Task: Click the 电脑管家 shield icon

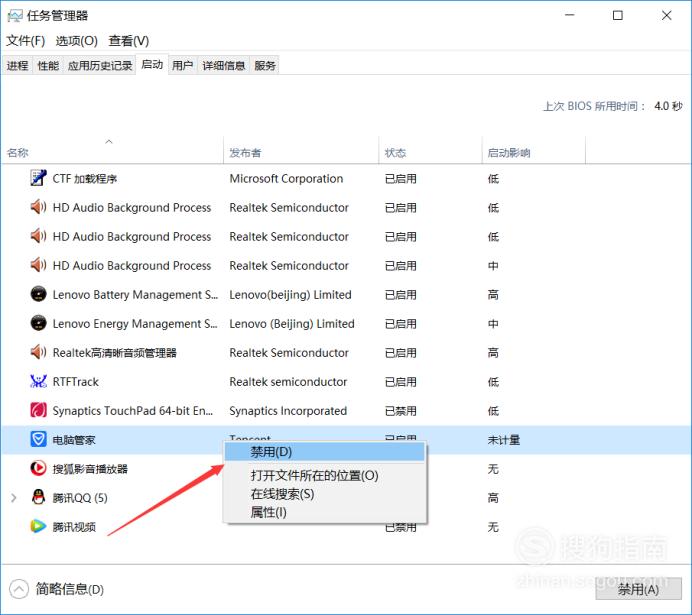Action: pyautogui.click(x=38, y=439)
